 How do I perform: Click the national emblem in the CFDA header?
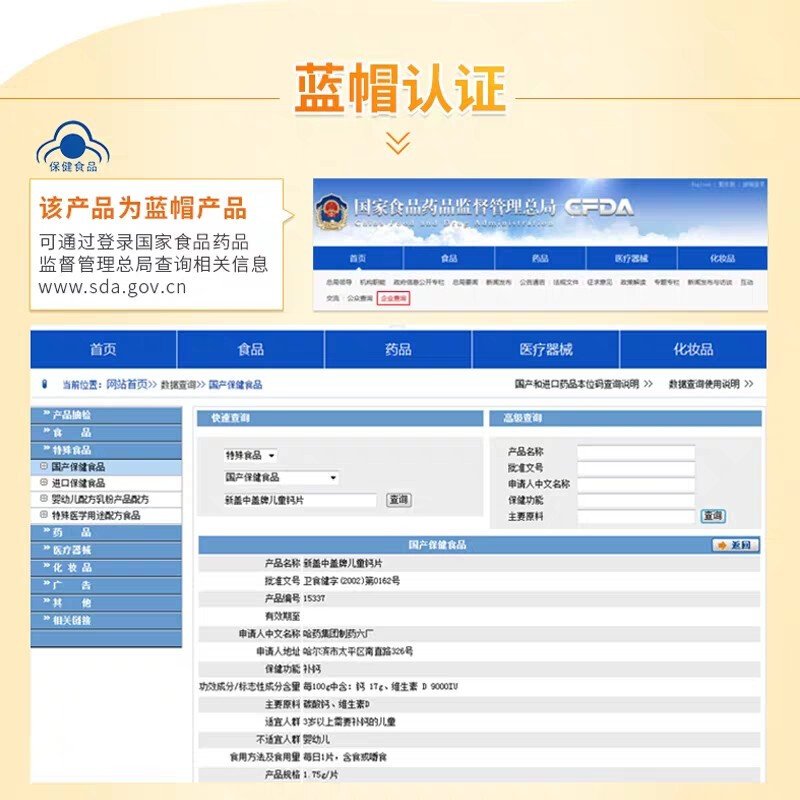(x=331, y=211)
